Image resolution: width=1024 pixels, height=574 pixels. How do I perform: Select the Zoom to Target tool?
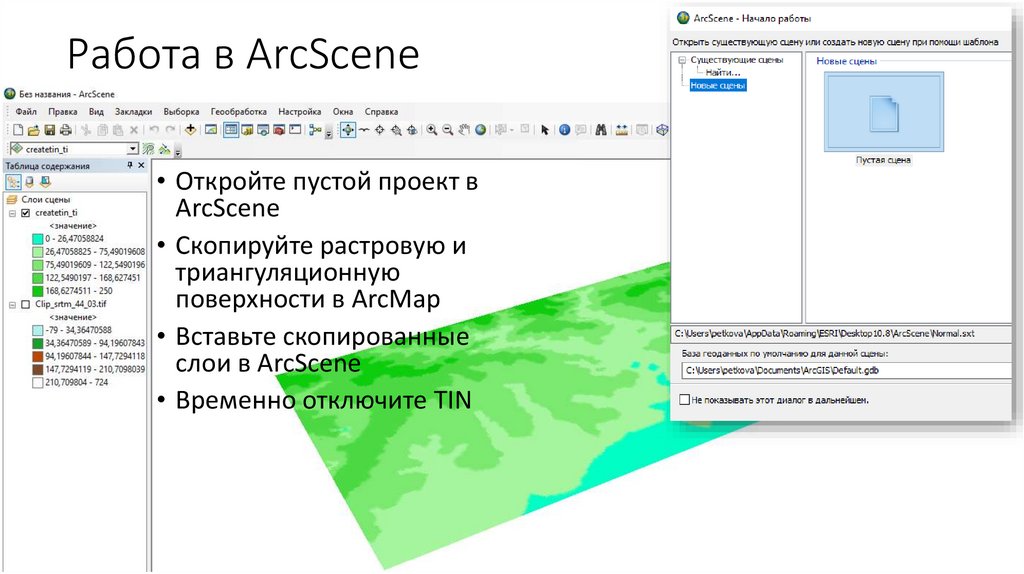[396, 130]
